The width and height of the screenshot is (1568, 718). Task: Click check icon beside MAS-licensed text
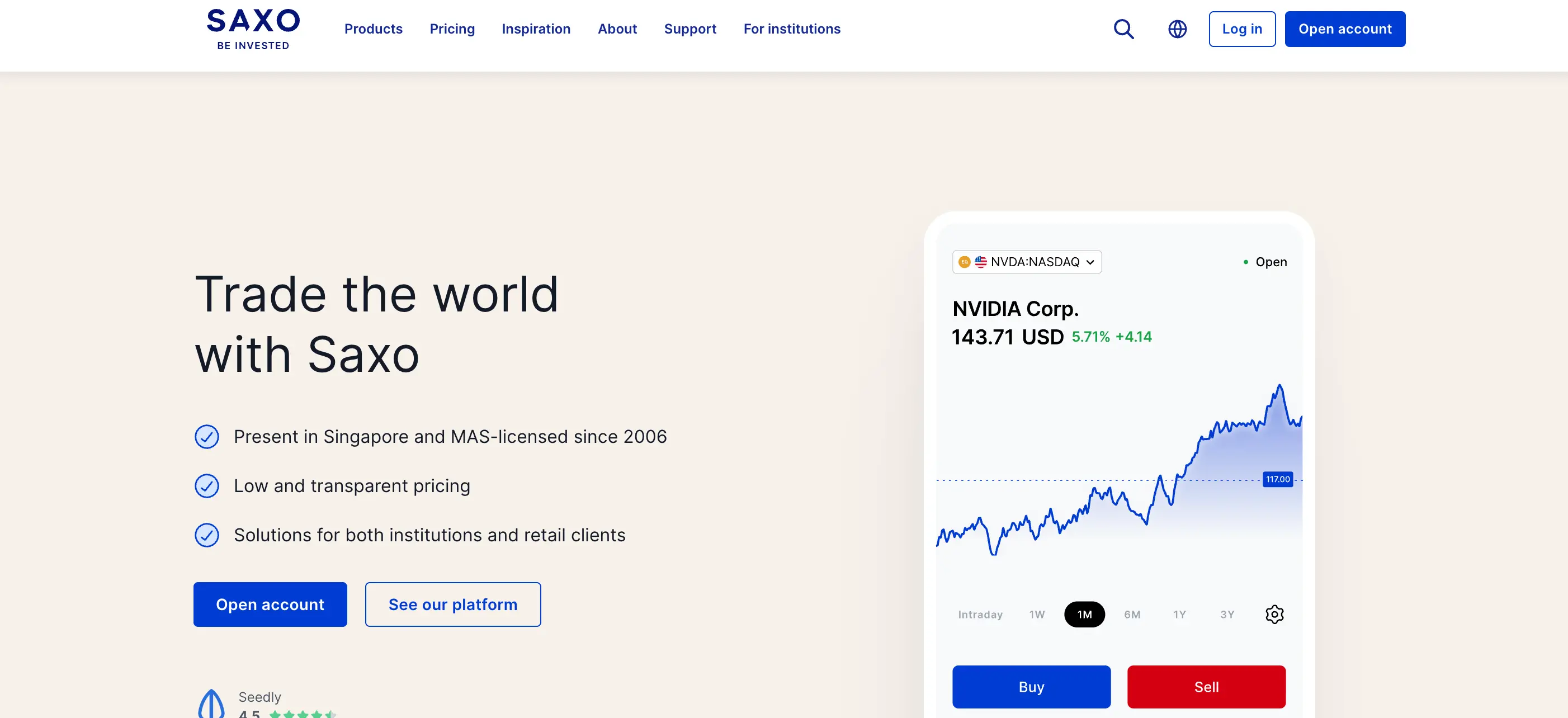pyautogui.click(x=207, y=436)
